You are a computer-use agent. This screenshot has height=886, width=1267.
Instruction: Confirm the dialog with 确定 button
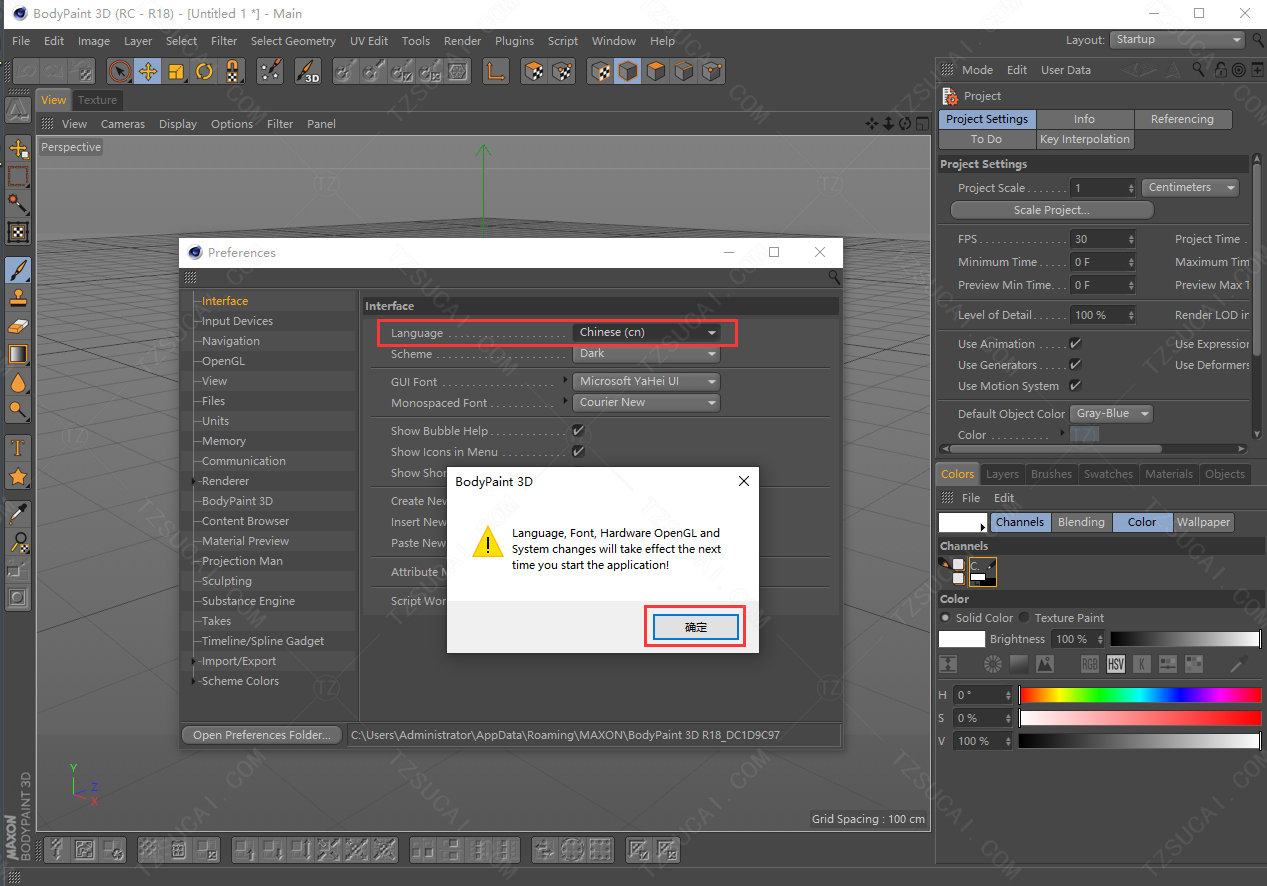point(696,627)
